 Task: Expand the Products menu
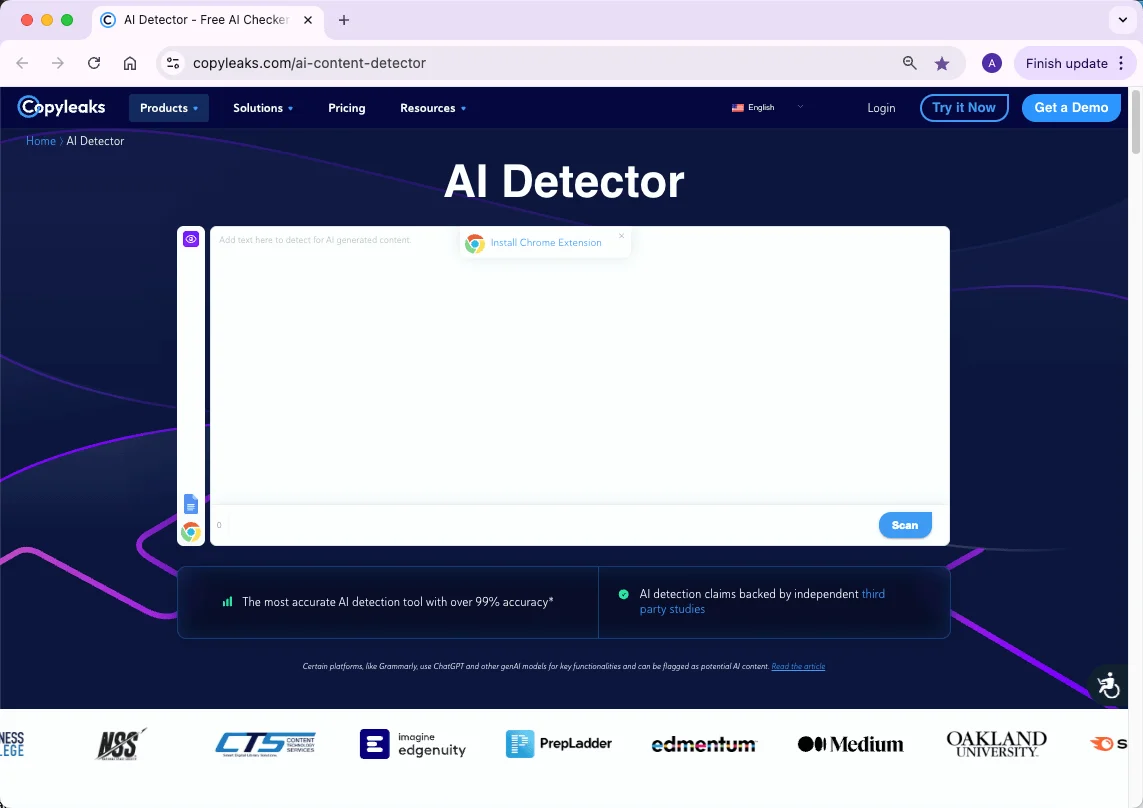click(x=169, y=108)
